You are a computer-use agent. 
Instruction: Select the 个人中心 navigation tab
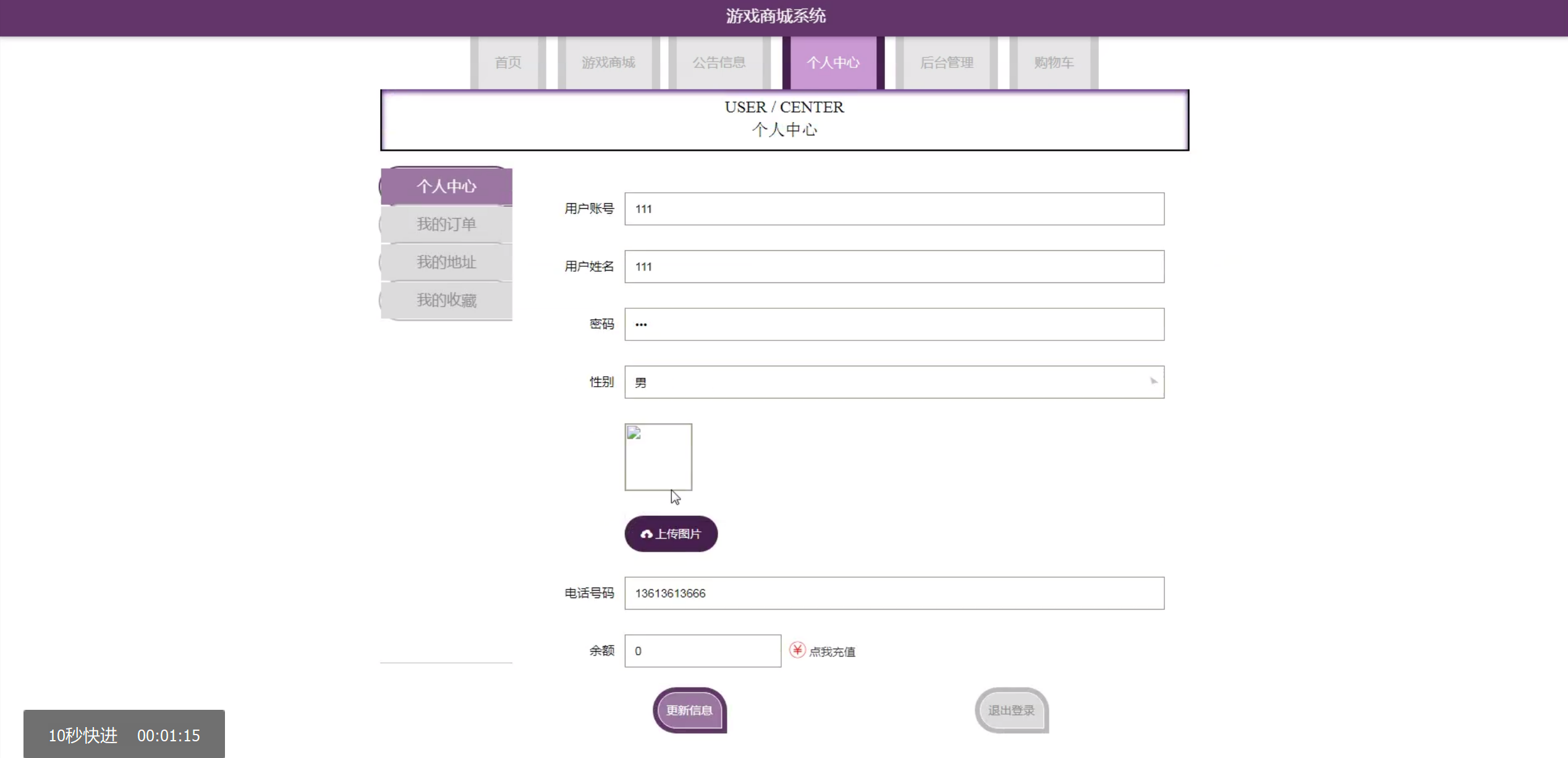pos(833,62)
